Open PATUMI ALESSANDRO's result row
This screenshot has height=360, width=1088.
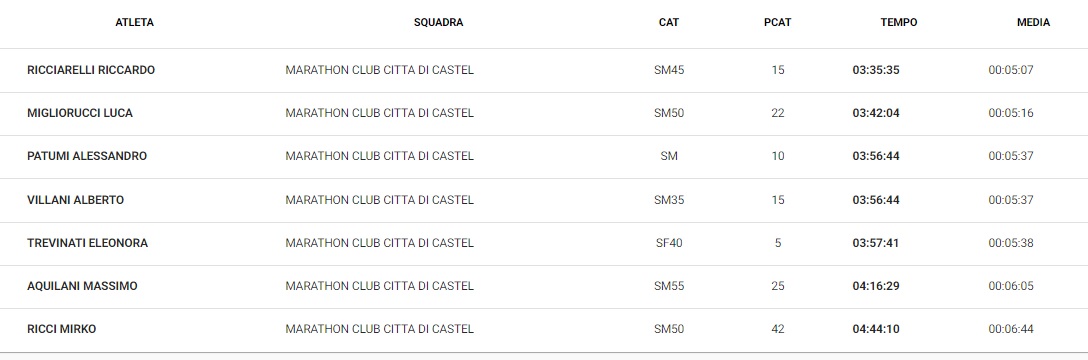tap(544, 156)
